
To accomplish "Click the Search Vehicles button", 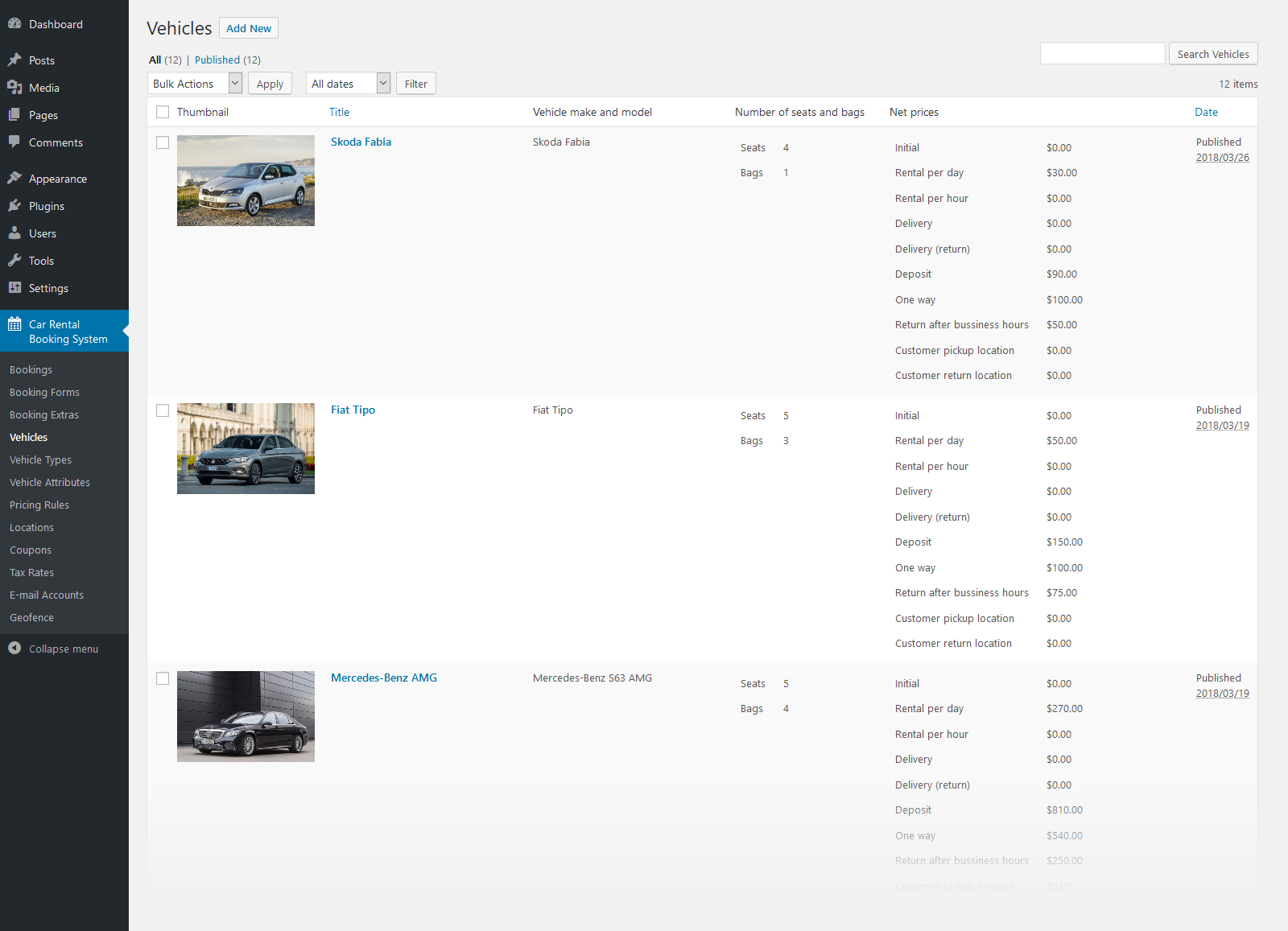I will (1213, 54).
